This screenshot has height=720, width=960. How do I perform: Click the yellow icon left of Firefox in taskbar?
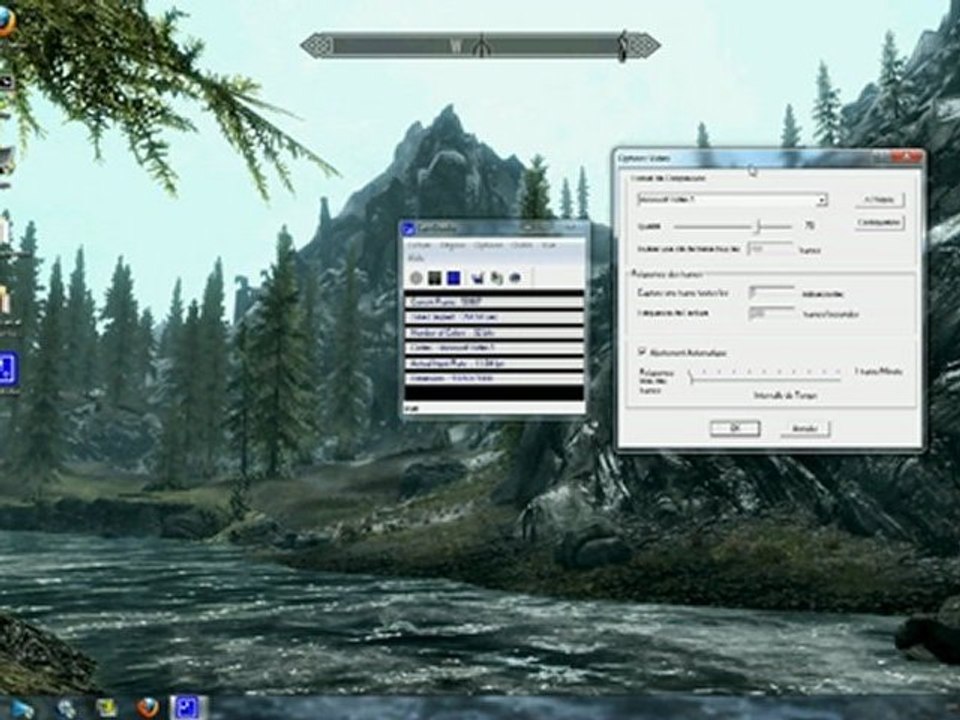coord(107,708)
